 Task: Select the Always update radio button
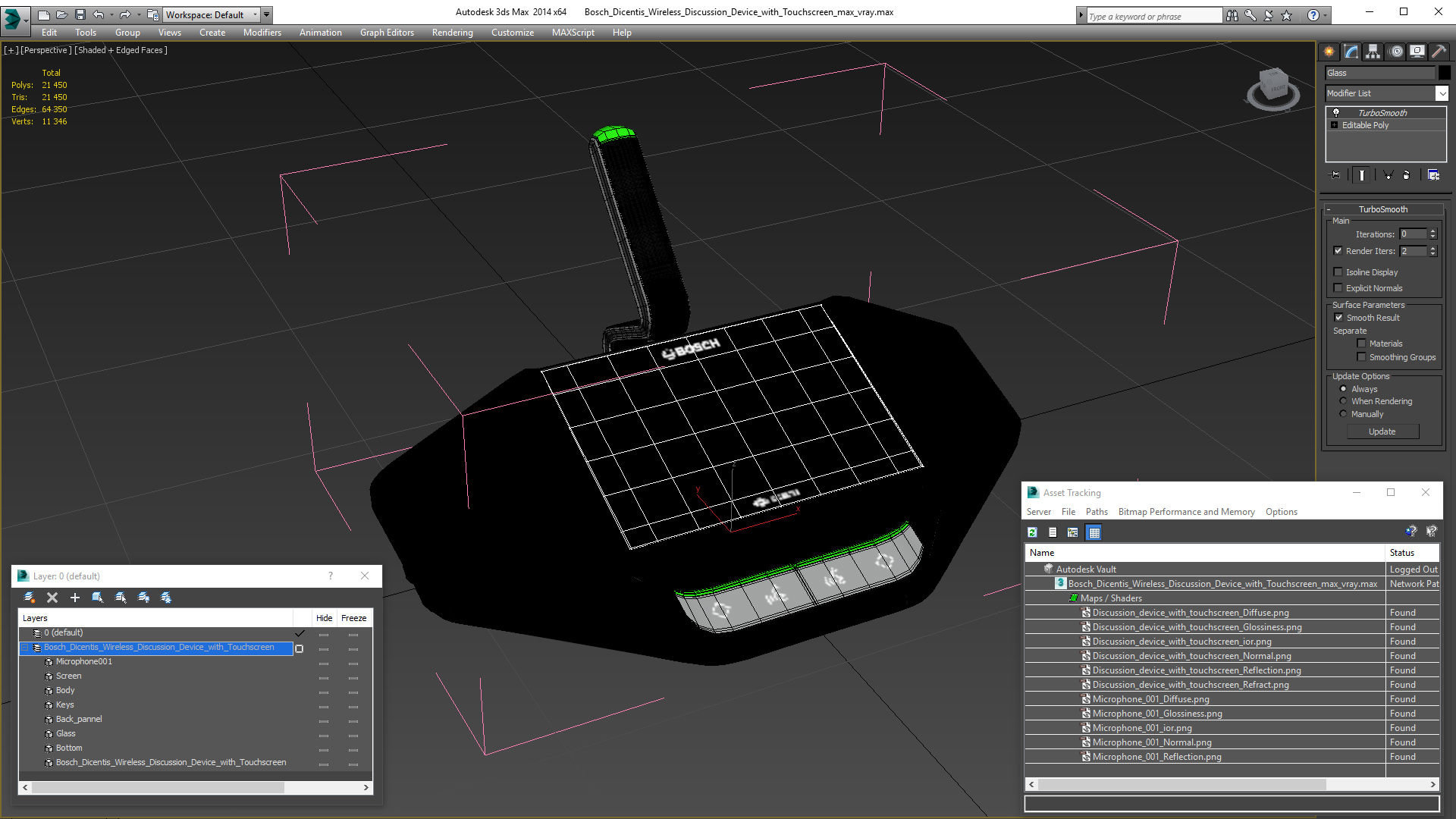point(1344,389)
